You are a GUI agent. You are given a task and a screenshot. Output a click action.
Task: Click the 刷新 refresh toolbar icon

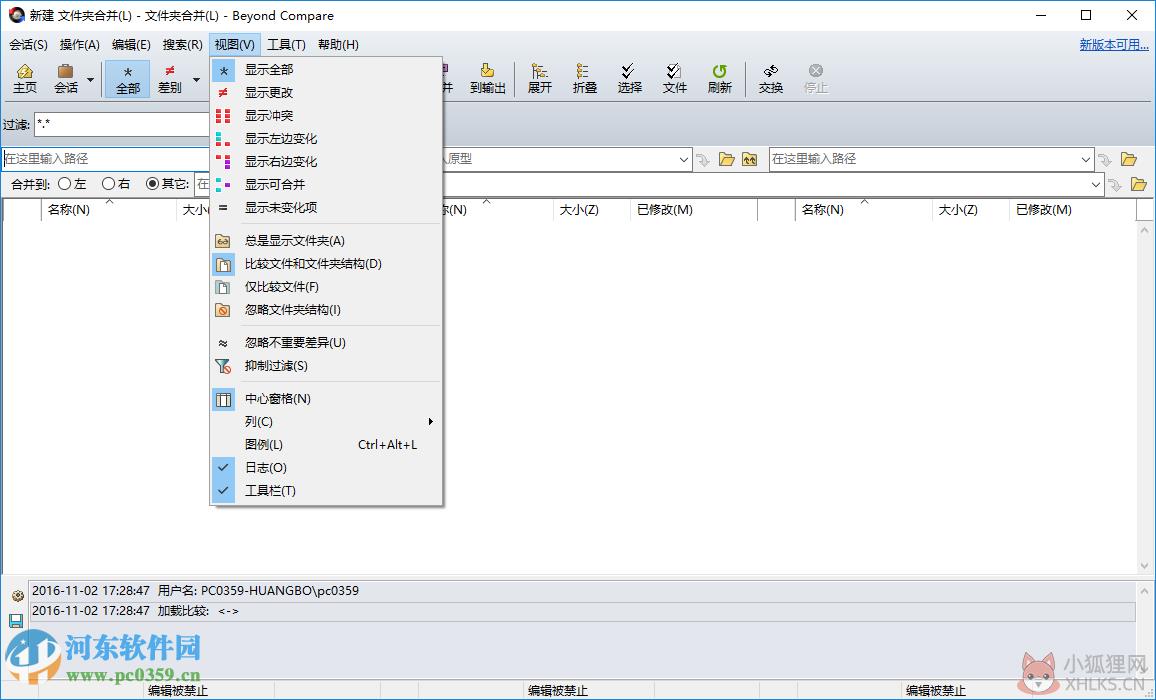pyautogui.click(x=719, y=78)
